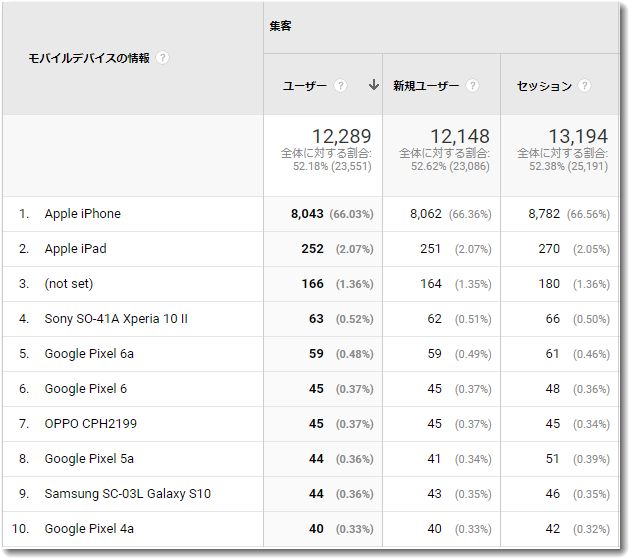The height and width of the screenshot is (558, 629).
Task: Click Galaxy S10 sessions value 46
Action: (x=553, y=494)
